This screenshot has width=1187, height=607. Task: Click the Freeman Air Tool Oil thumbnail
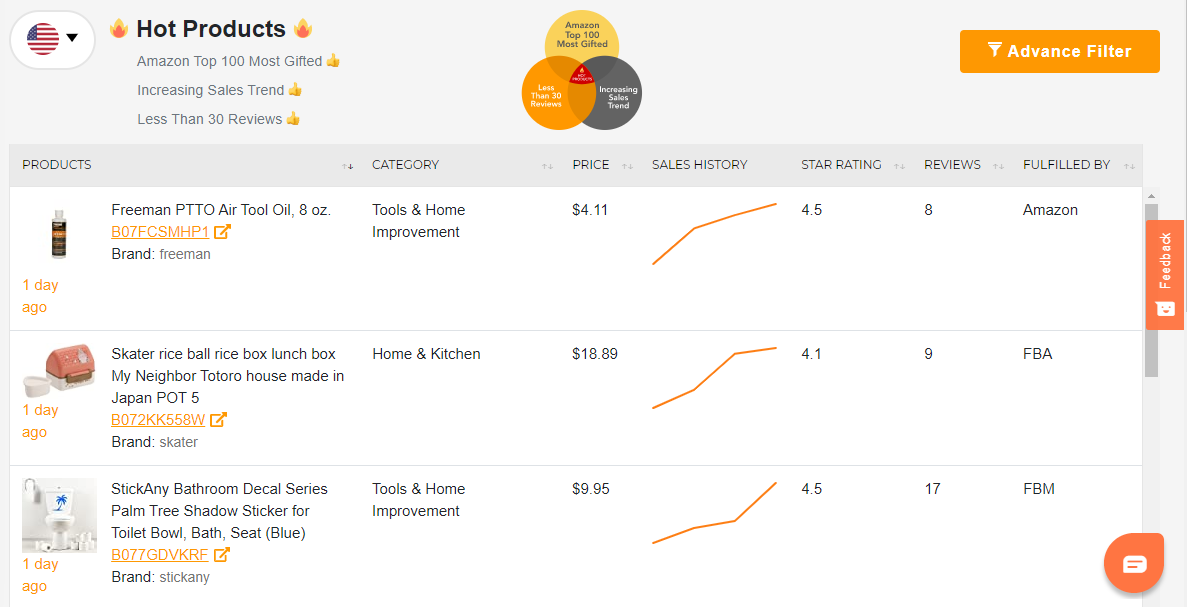[x=58, y=235]
